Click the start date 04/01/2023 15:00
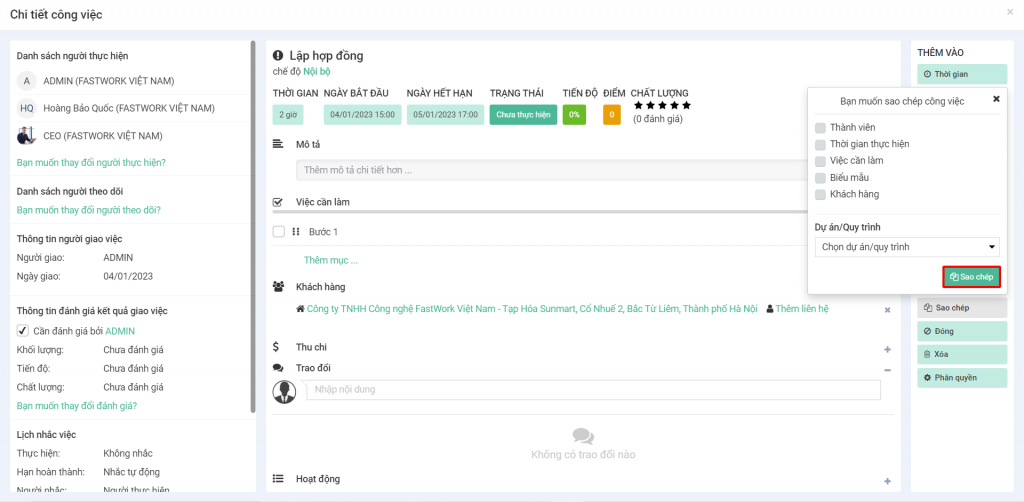The height and width of the screenshot is (502, 1024). 362,115
